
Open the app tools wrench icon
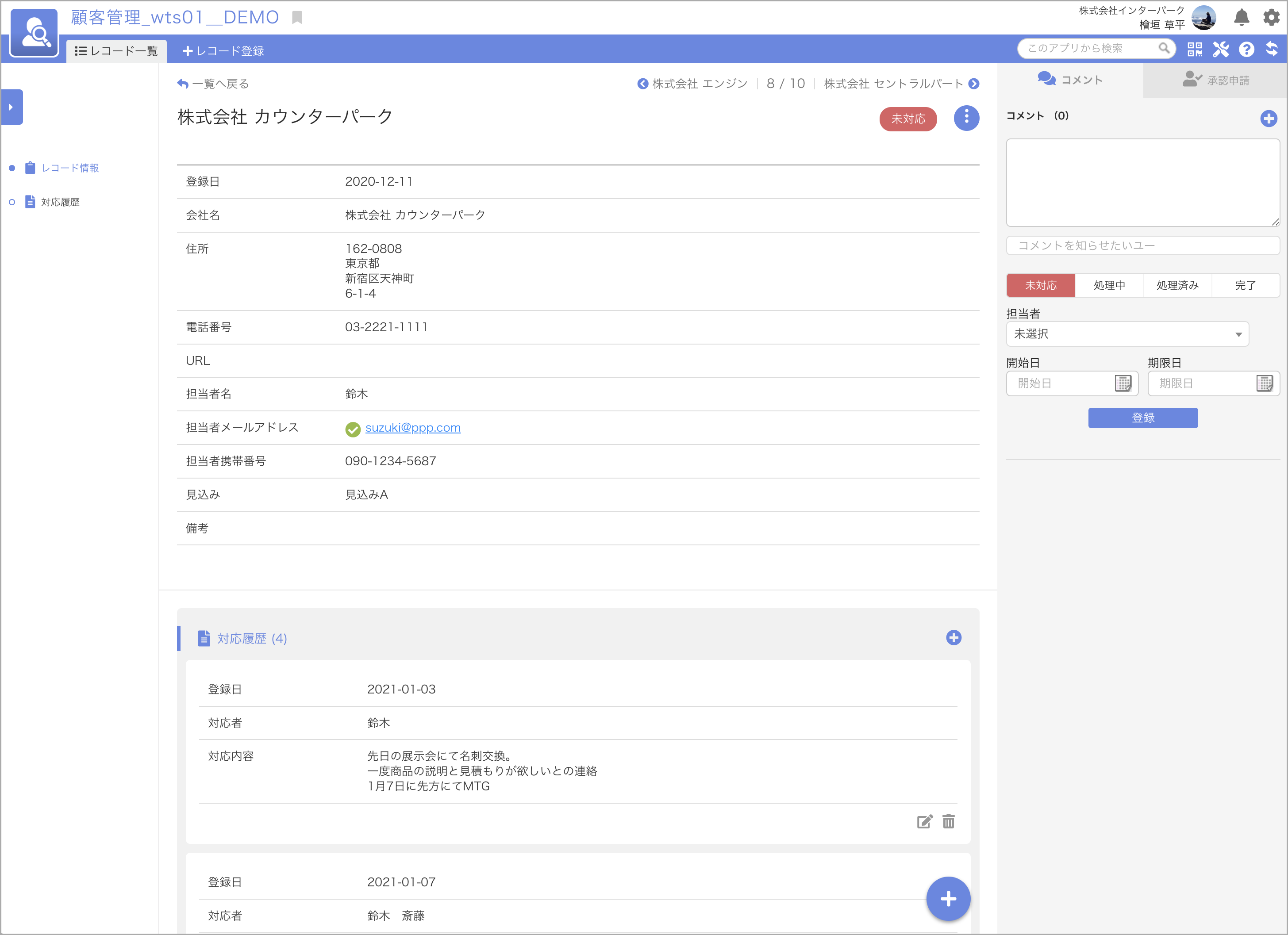[1220, 50]
